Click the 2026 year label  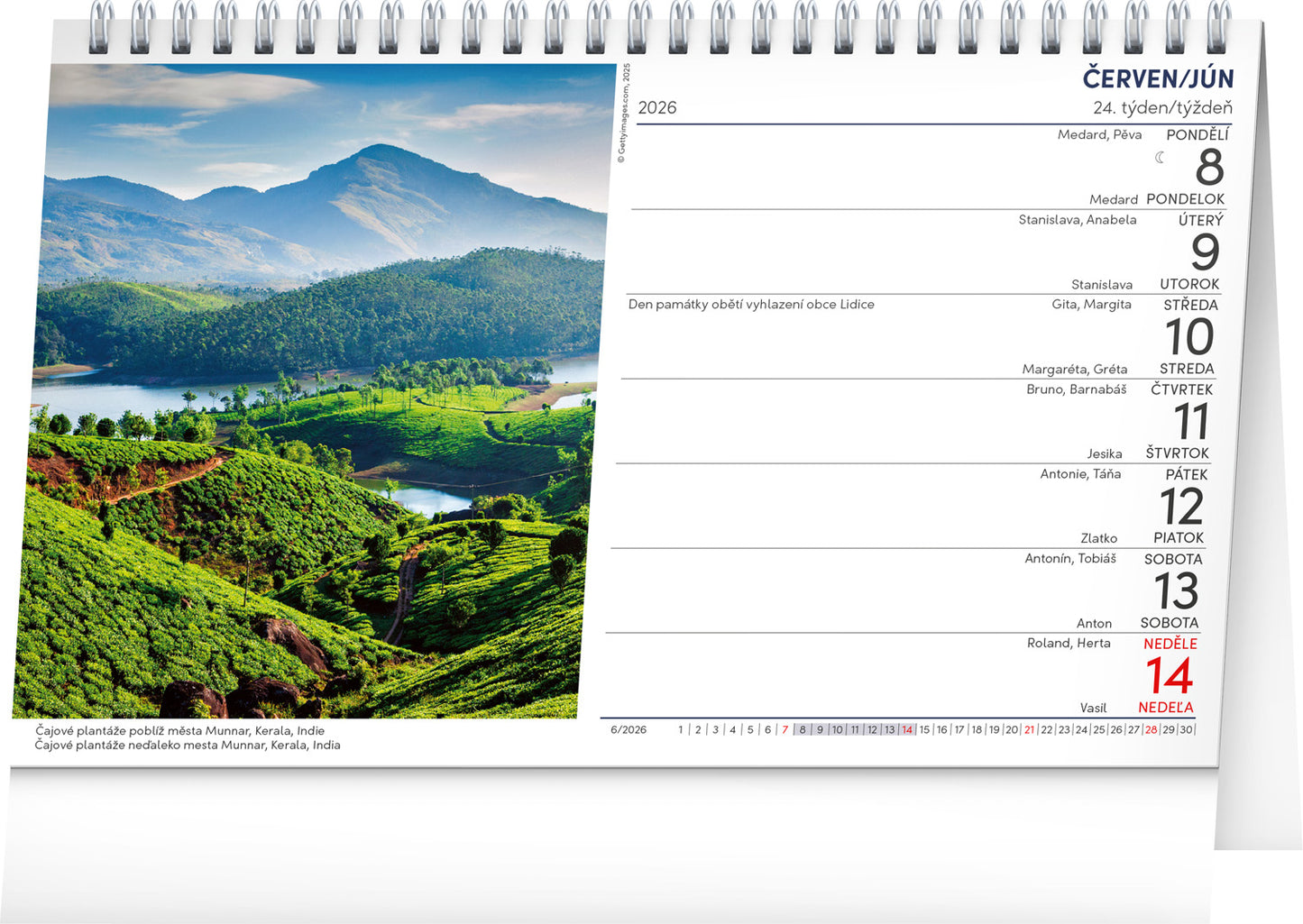[656, 108]
